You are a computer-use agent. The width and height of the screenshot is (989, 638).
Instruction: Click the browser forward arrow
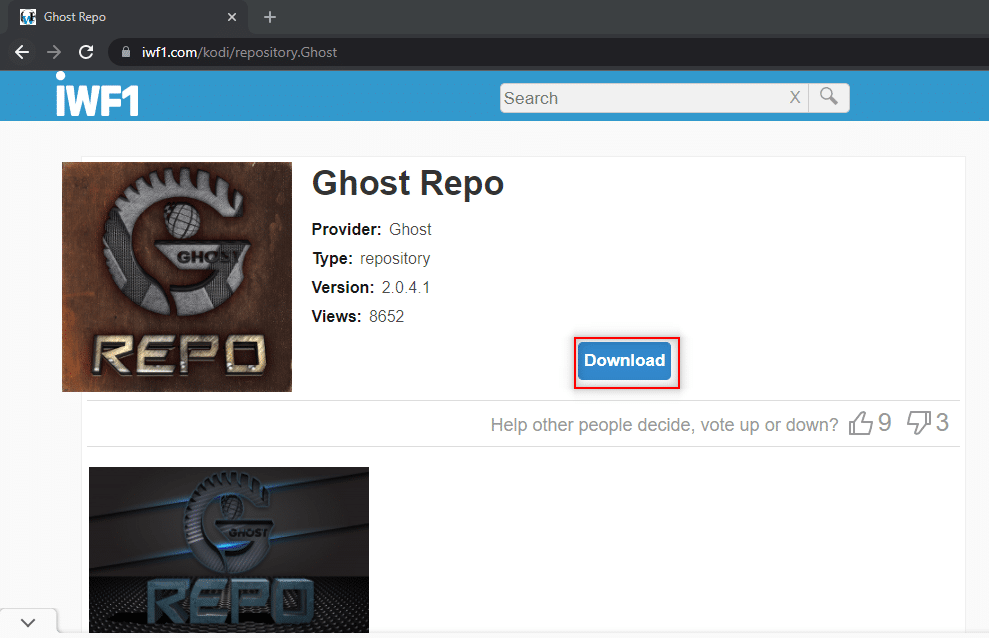tap(54, 52)
